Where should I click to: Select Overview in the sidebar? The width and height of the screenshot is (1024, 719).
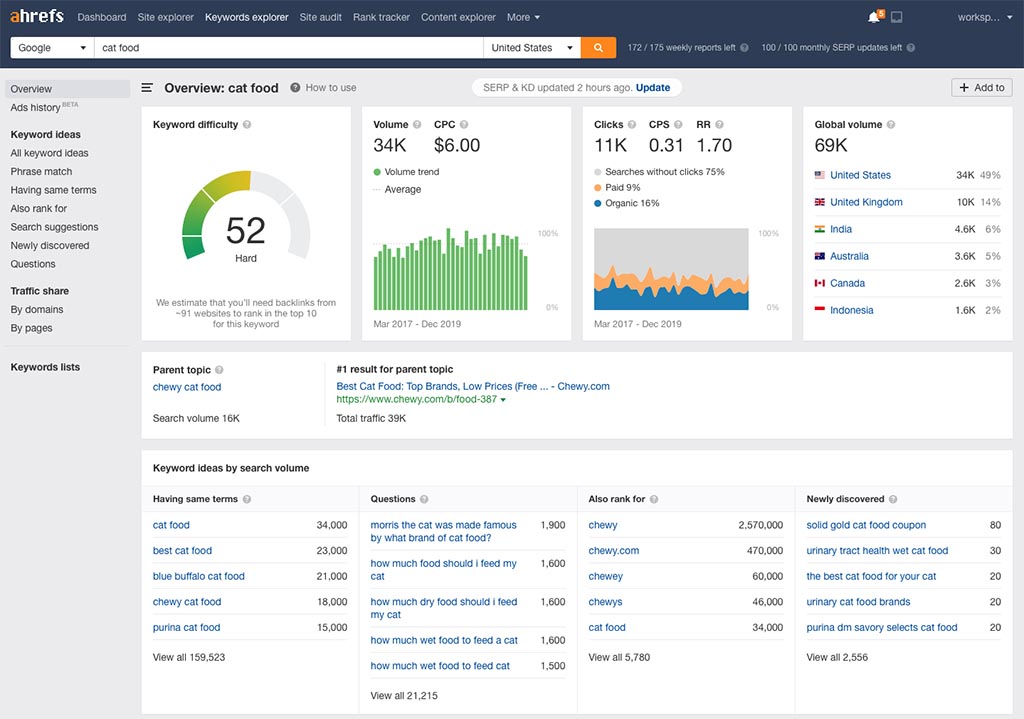(67, 89)
